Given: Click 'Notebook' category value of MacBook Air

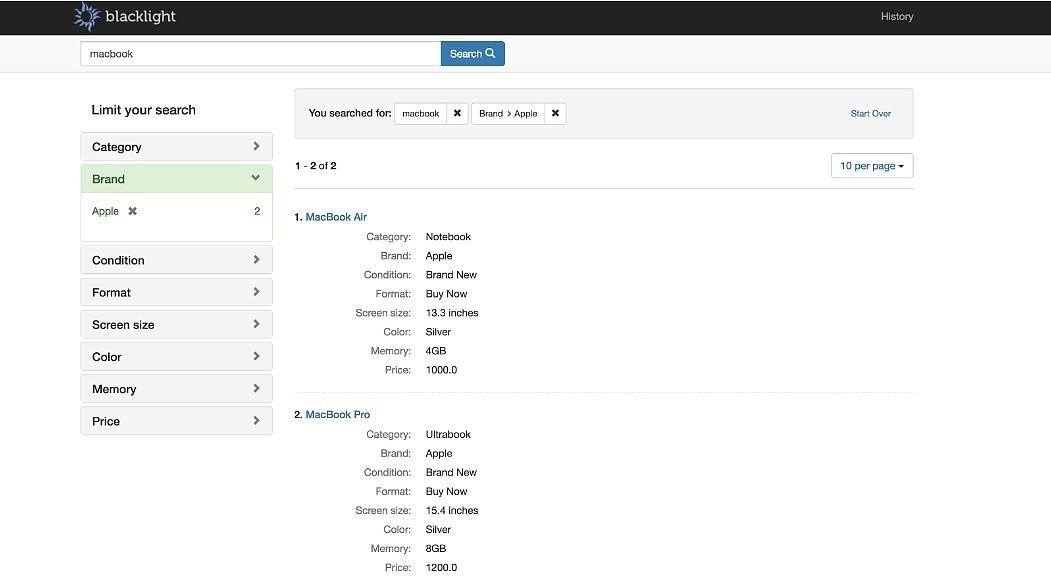Looking at the screenshot, I should pyautogui.click(x=448, y=237).
